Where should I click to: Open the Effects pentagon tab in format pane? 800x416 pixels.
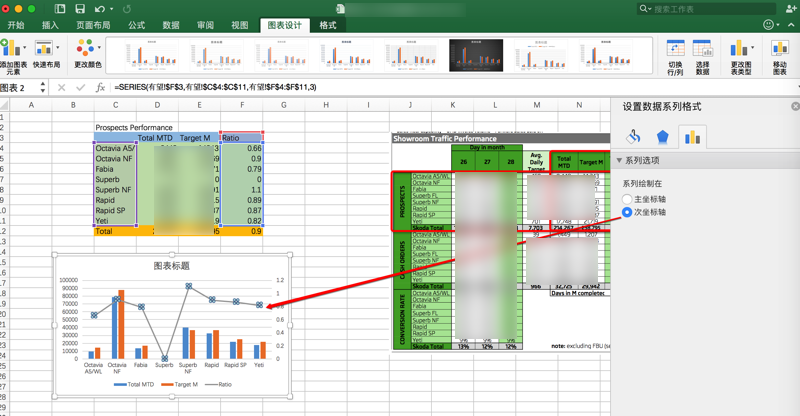[x=662, y=136]
